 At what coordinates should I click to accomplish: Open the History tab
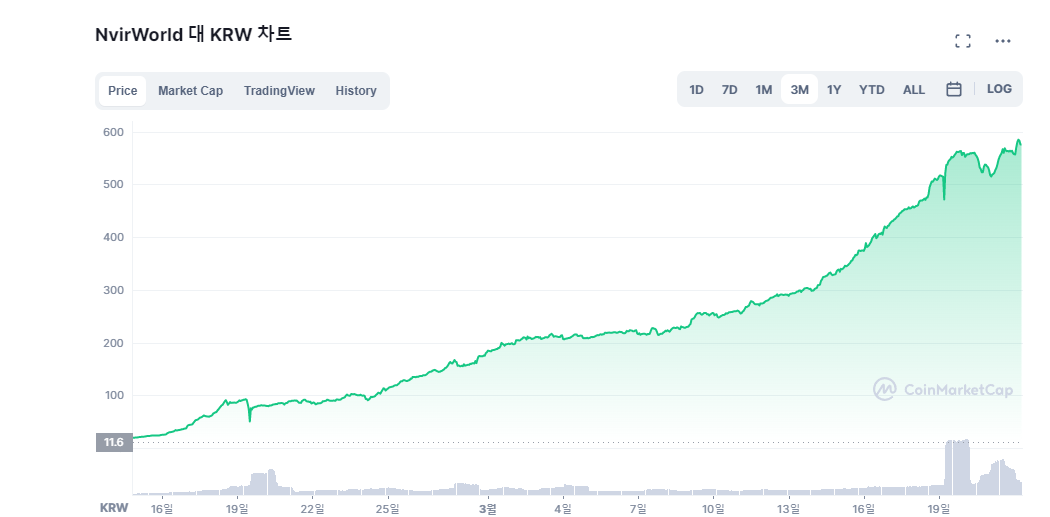356,91
